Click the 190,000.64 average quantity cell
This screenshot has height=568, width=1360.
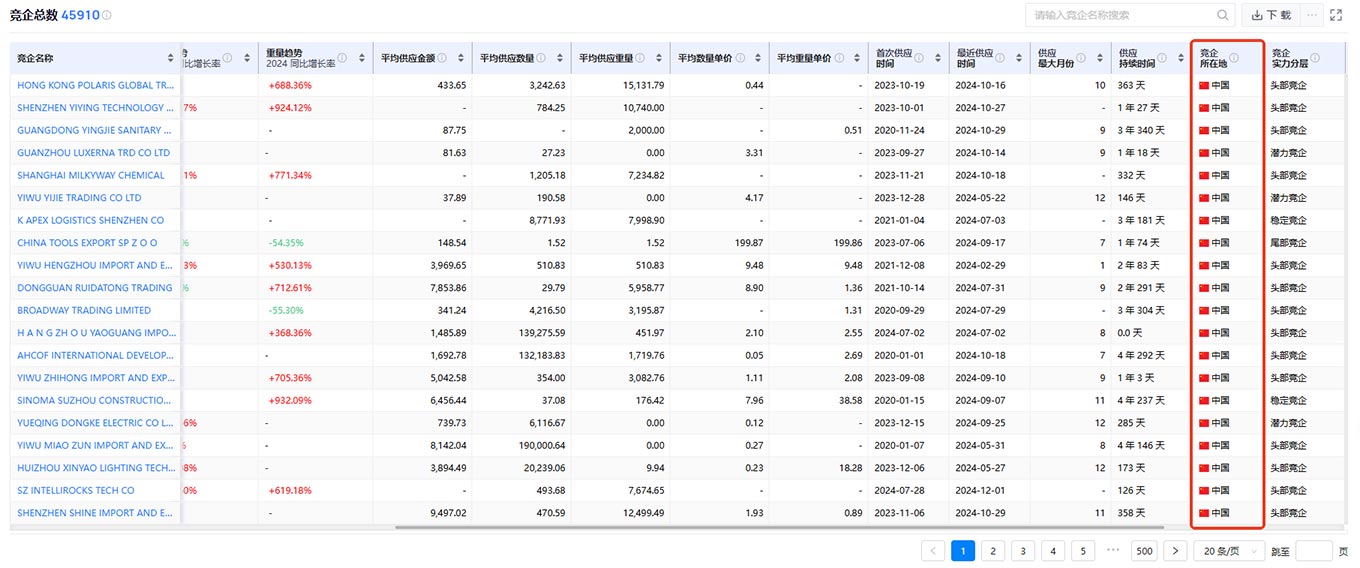coord(541,446)
